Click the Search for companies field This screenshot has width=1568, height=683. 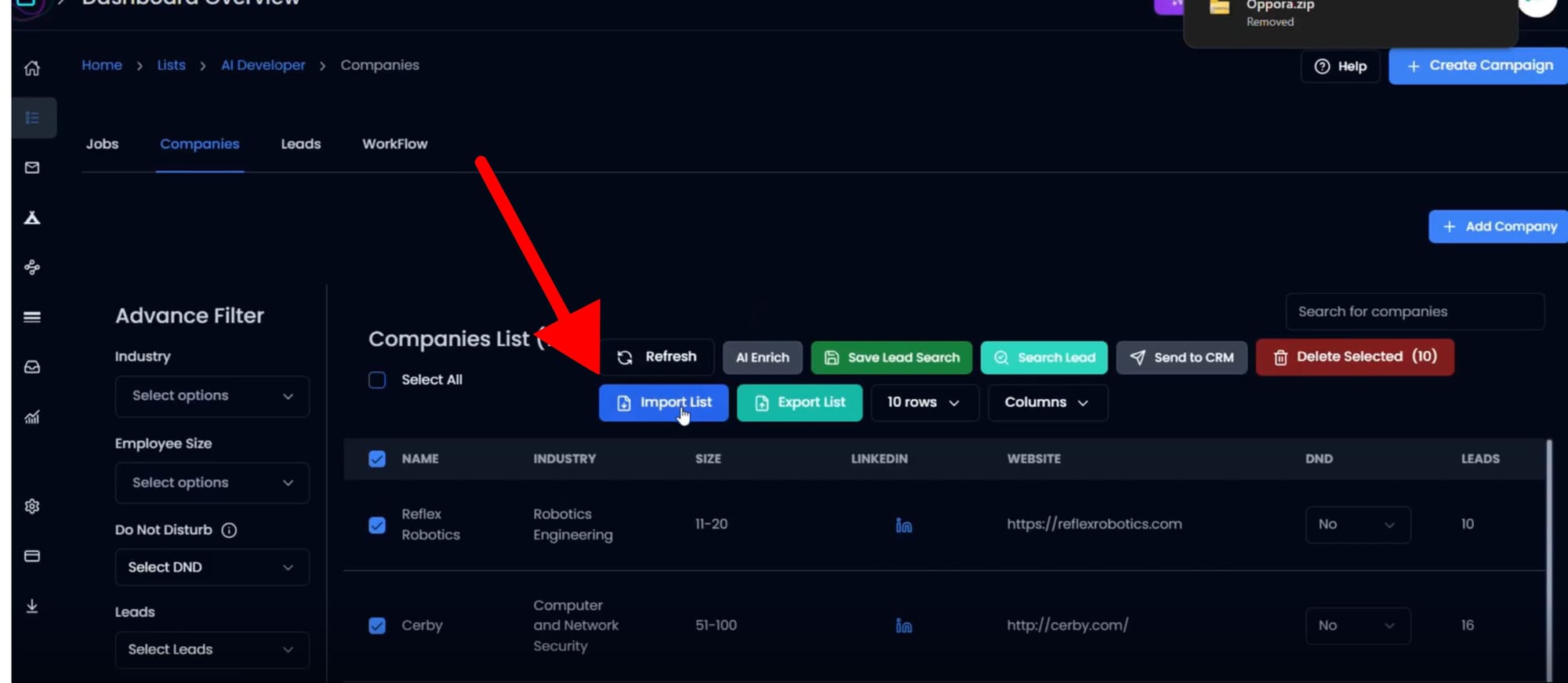click(x=1414, y=312)
